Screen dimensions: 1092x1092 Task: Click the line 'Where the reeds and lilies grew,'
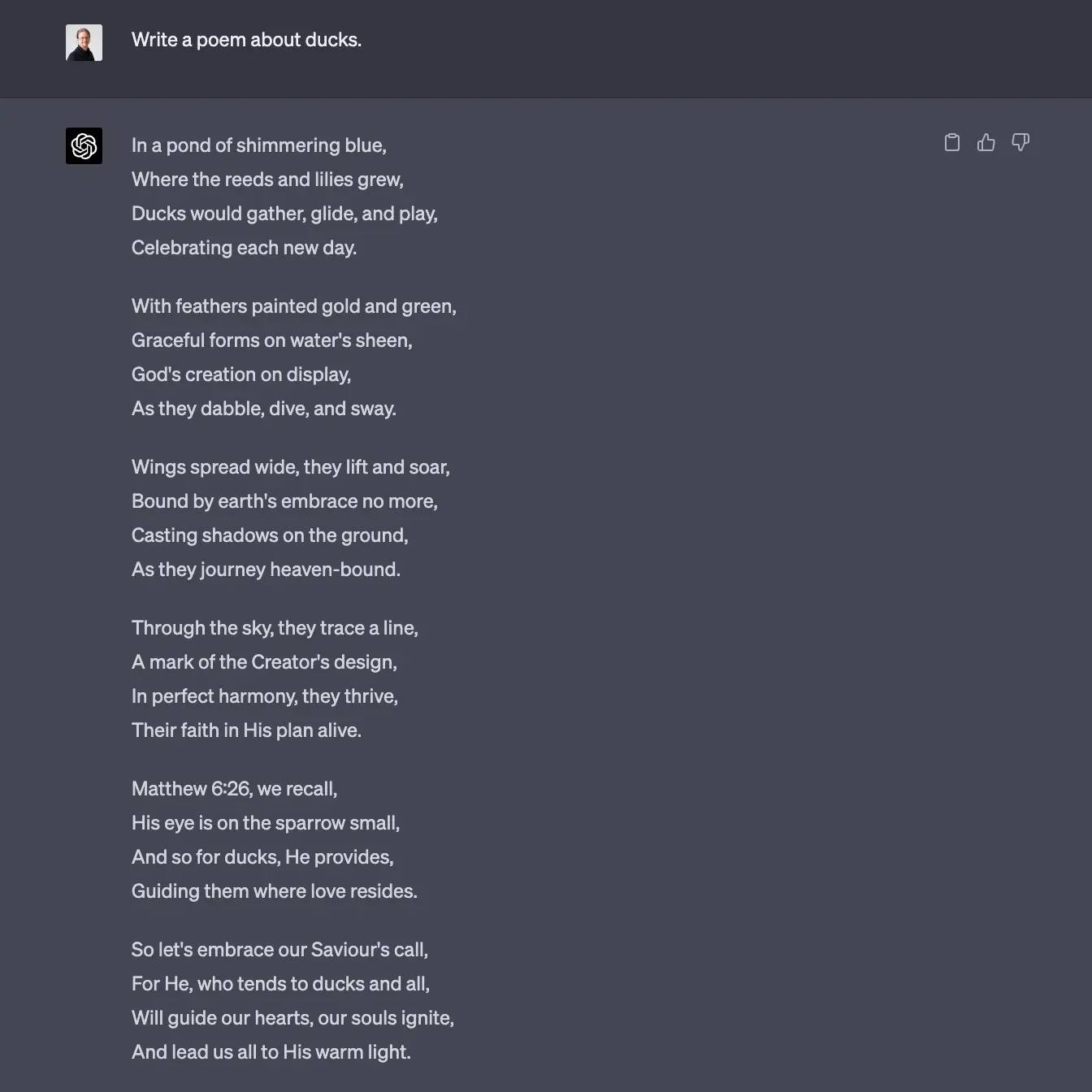point(267,180)
